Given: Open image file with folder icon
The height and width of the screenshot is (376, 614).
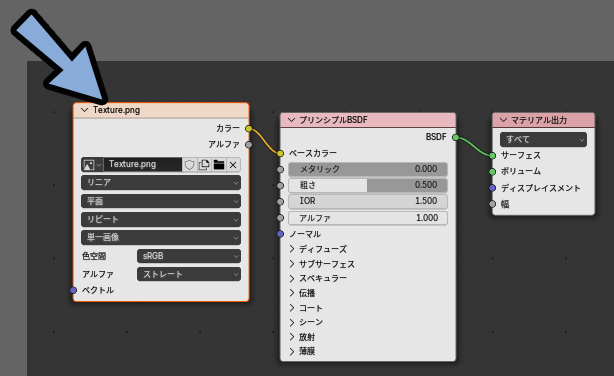Looking at the screenshot, I should (219, 164).
